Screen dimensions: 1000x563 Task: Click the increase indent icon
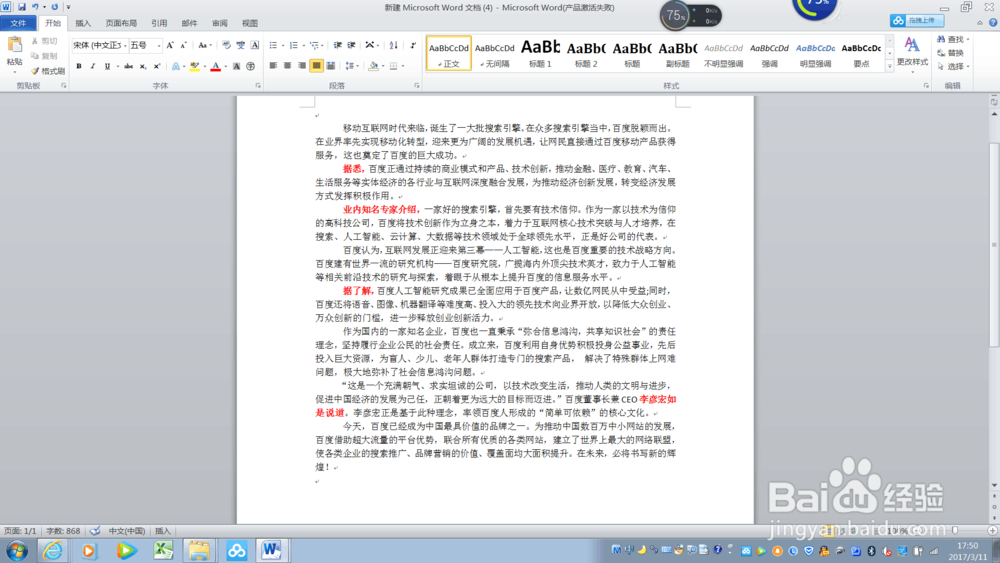(x=351, y=45)
